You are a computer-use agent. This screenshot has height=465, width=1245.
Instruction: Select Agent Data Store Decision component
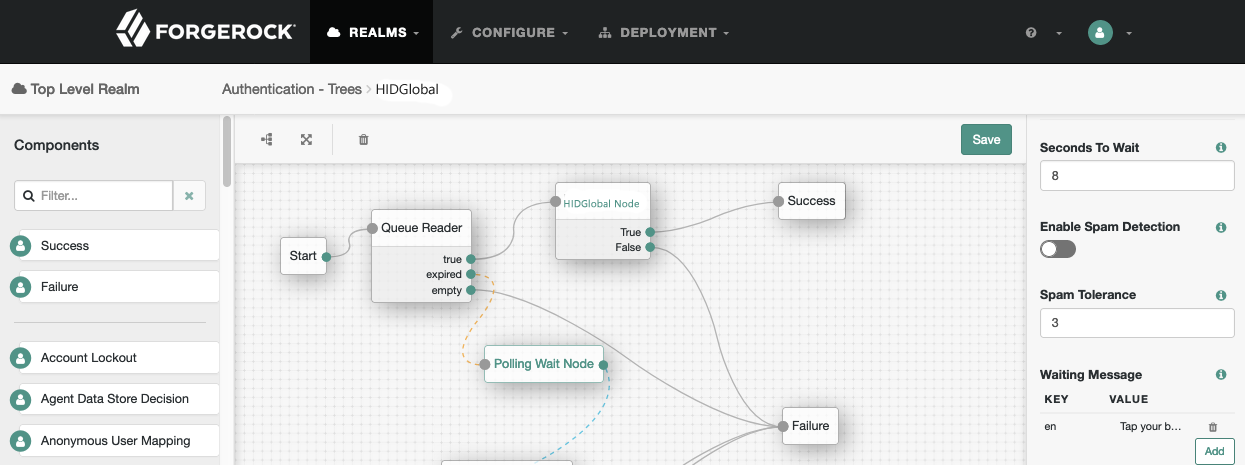click(114, 399)
